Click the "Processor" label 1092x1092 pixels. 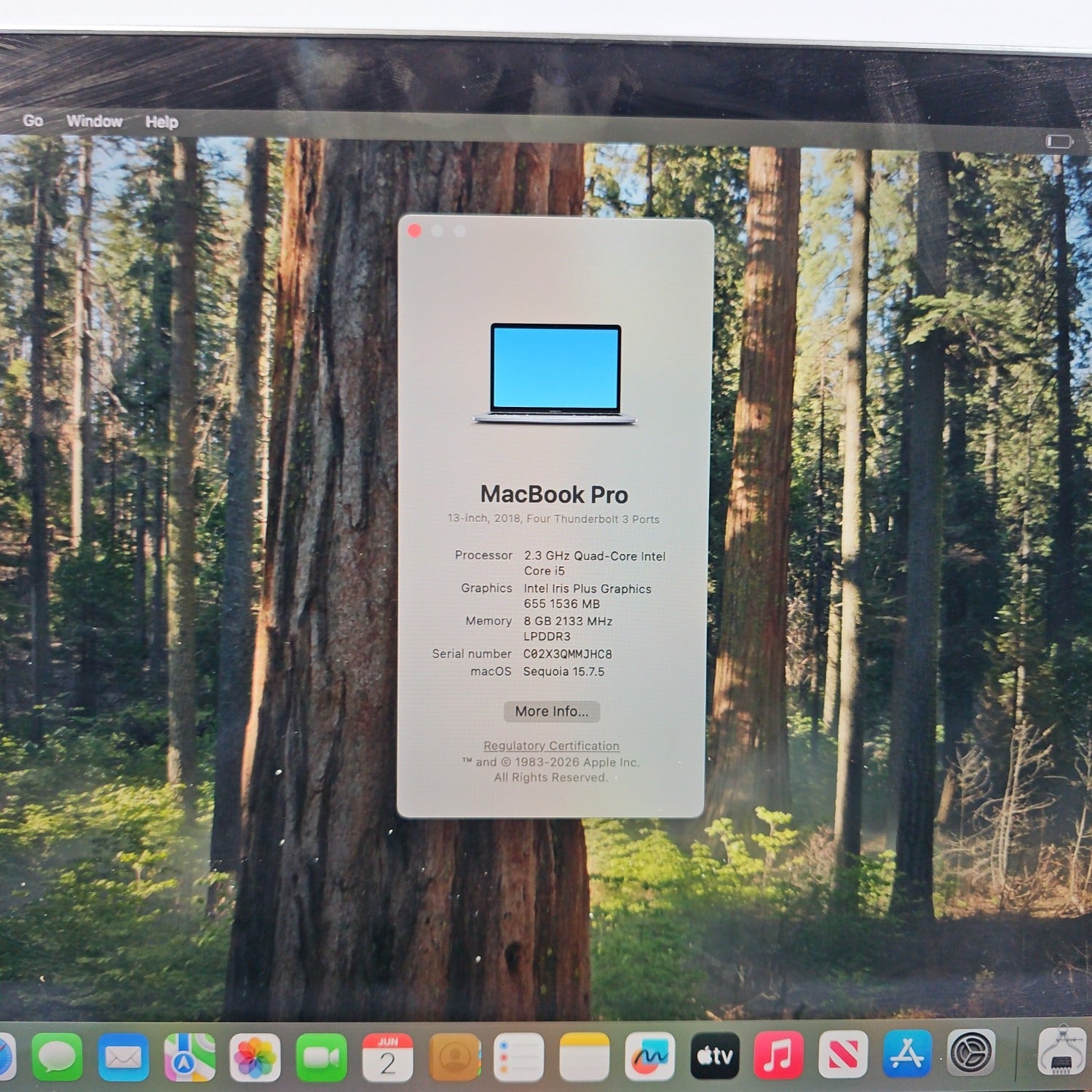tap(483, 555)
